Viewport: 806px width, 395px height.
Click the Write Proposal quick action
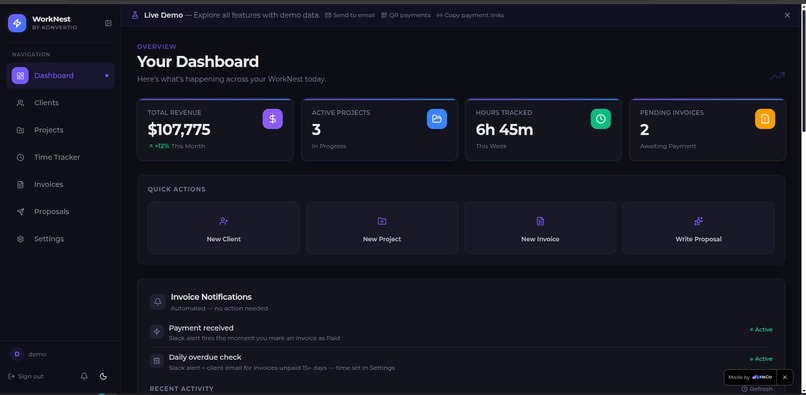[699, 227]
